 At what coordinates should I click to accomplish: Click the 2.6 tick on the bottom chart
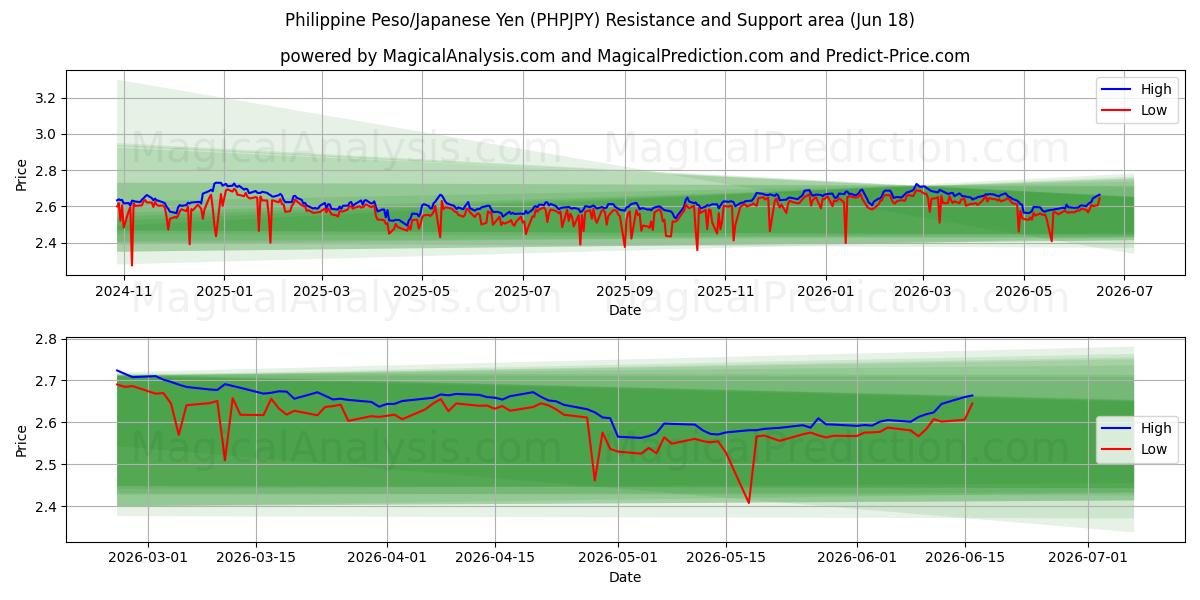(48, 423)
